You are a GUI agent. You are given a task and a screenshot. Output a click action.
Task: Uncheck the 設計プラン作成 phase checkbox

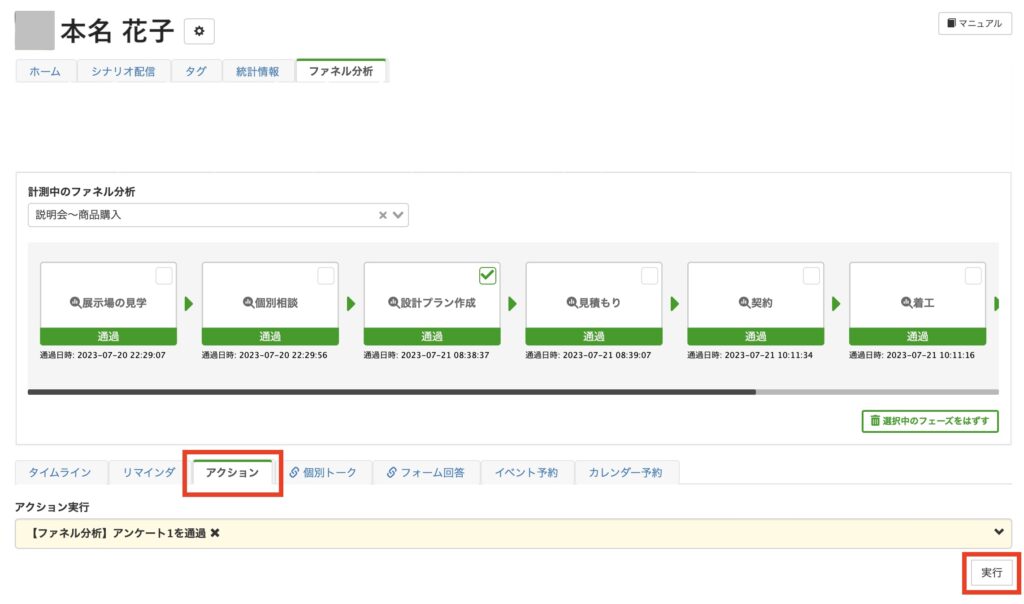pos(488,275)
